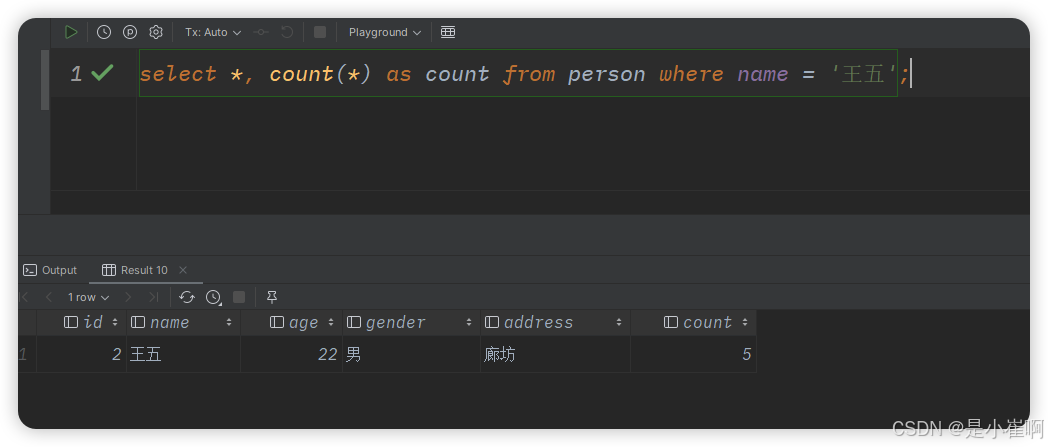Screen dimensions: 1048x447
Task: Toggle in-editor results table icon
Action: pyautogui.click(x=448, y=32)
